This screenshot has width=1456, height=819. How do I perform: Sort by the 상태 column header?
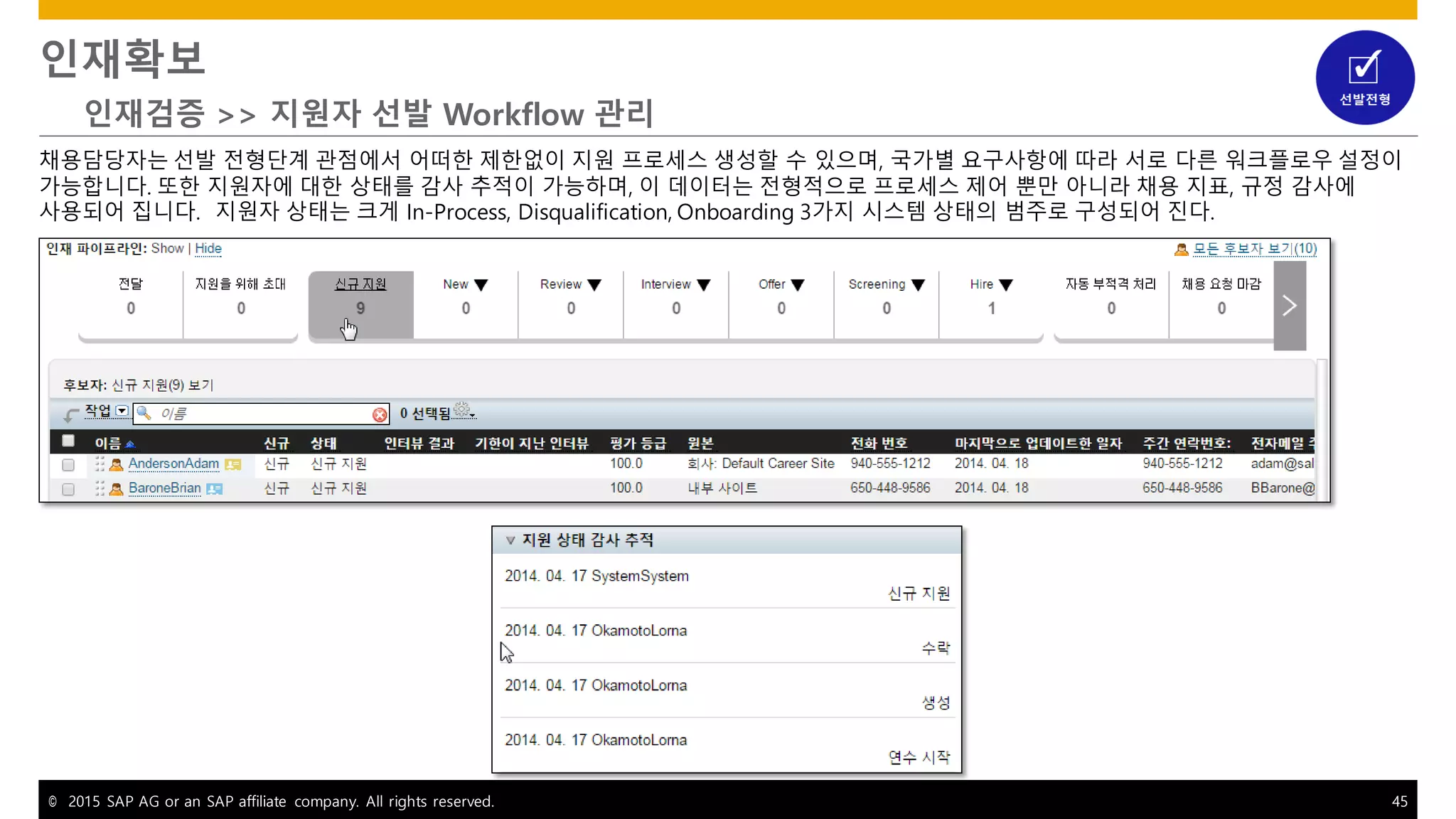click(x=323, y=444)
